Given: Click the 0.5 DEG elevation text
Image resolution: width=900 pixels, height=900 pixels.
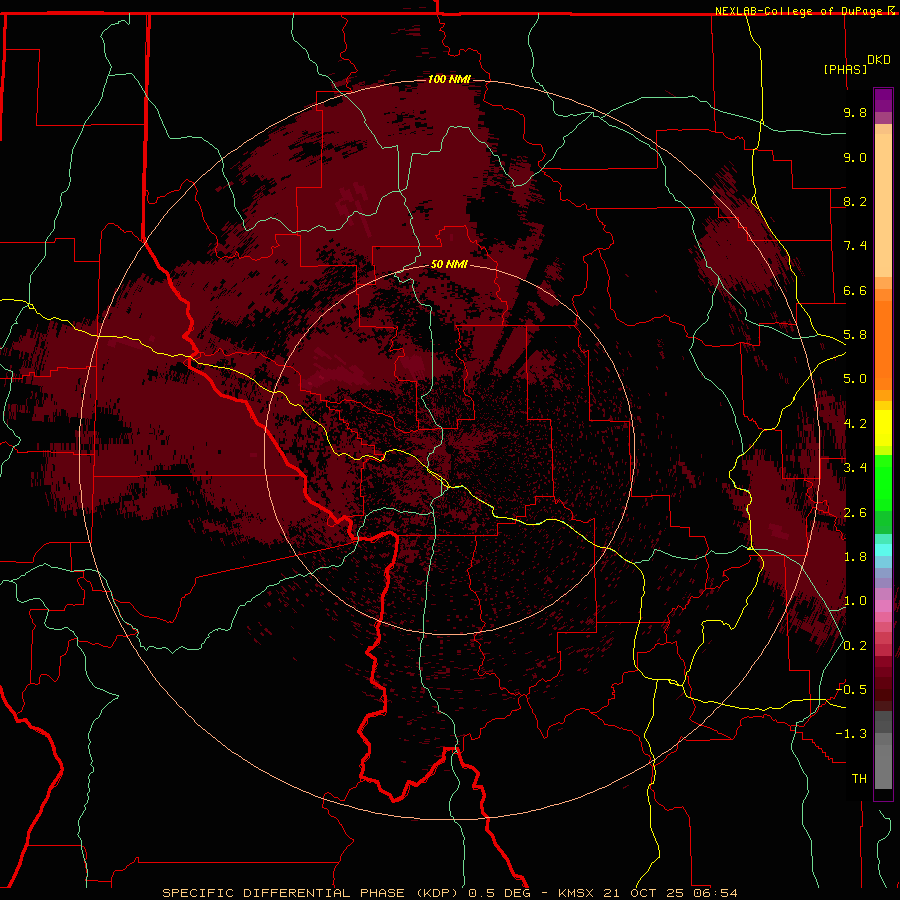Looking at the screenshot, I should [502, 893].
